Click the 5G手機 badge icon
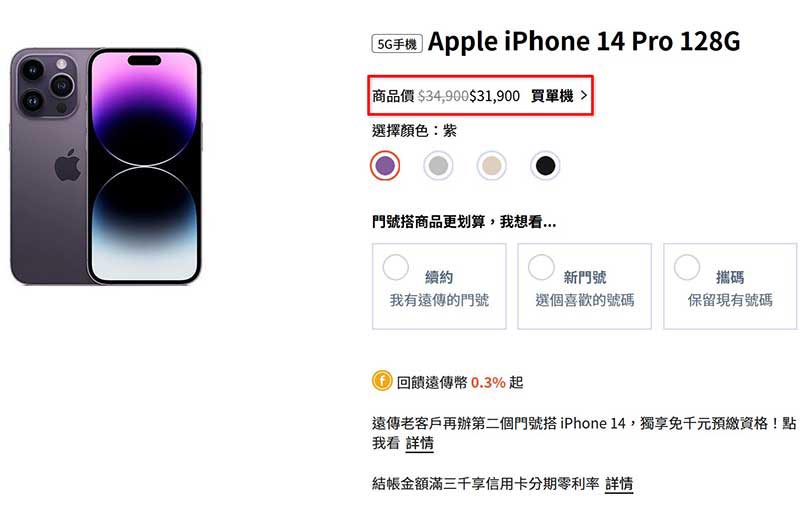 click(x=397, y=44)
